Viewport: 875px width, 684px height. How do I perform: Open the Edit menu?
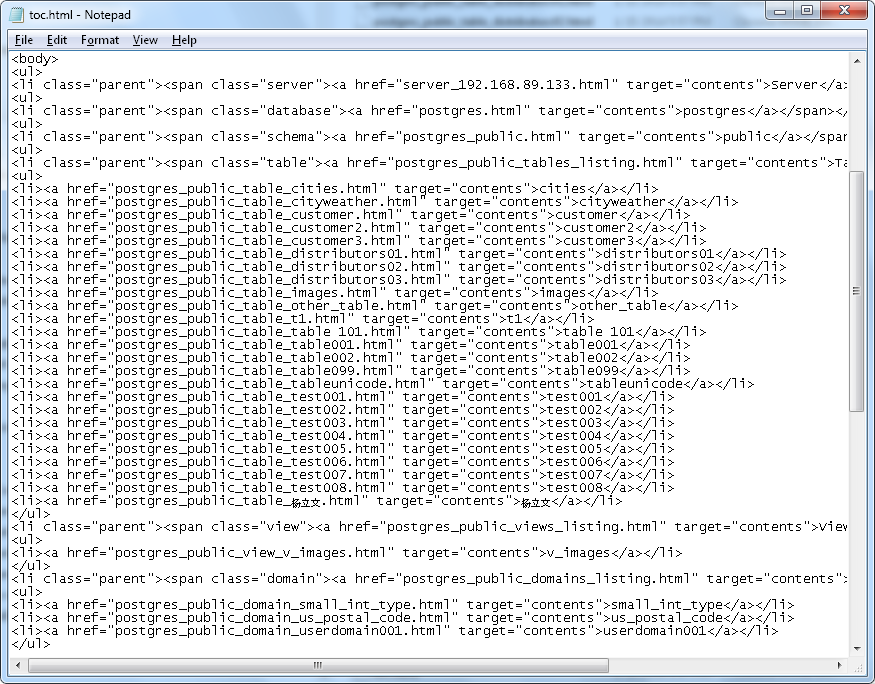[x=56, y=40]
